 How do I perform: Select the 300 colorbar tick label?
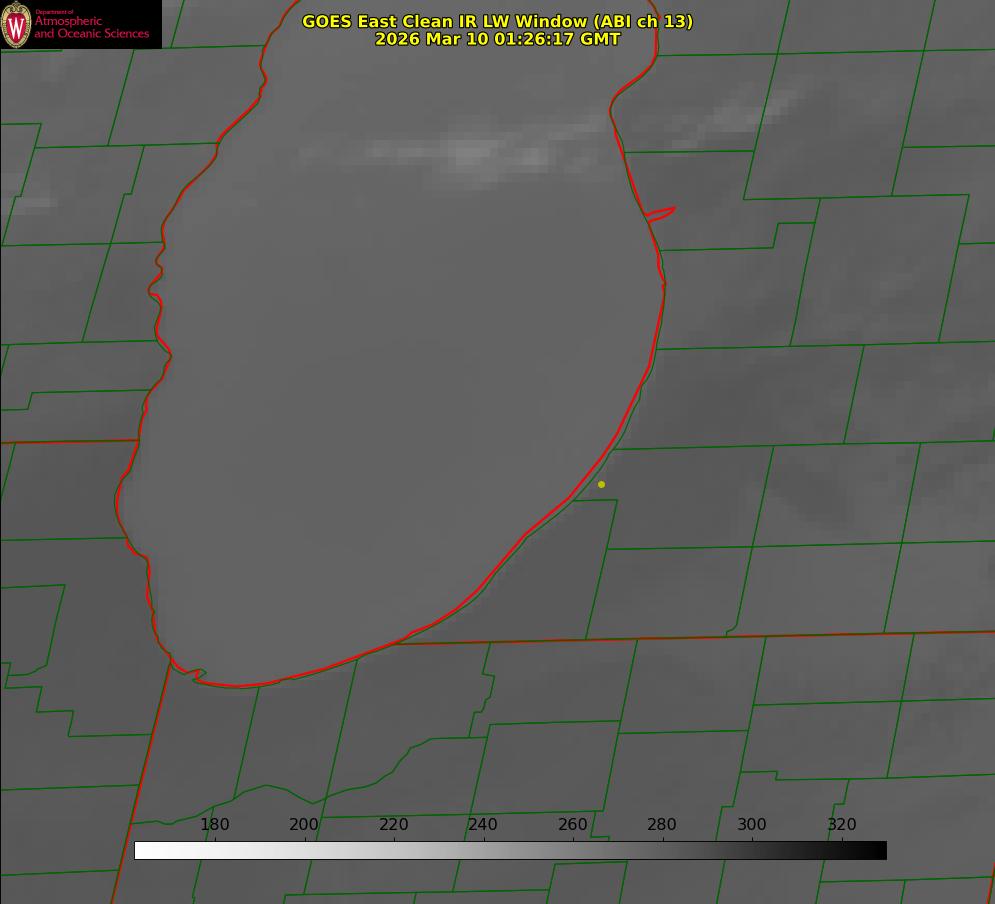pos(752,825)
